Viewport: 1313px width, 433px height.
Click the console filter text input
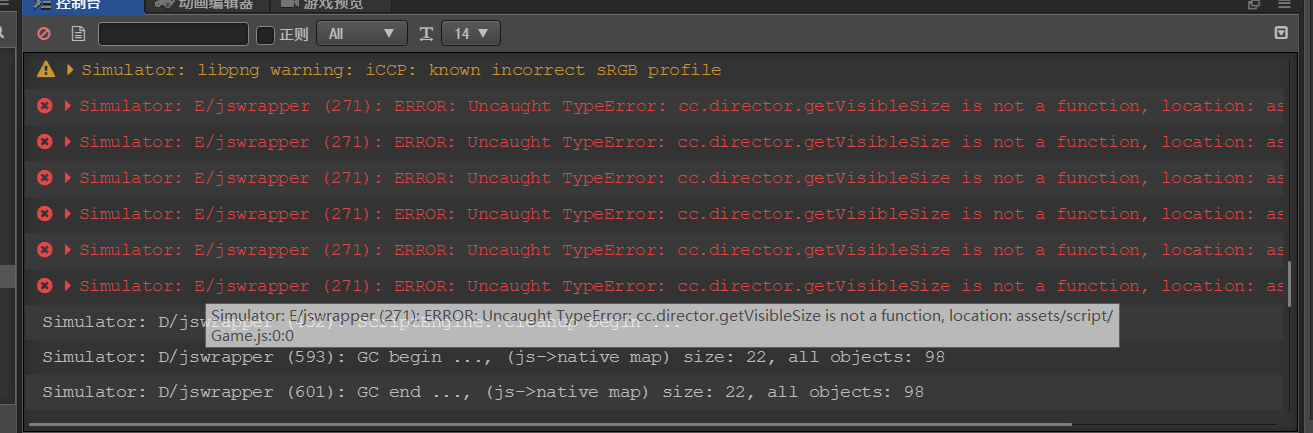point(173,34)
